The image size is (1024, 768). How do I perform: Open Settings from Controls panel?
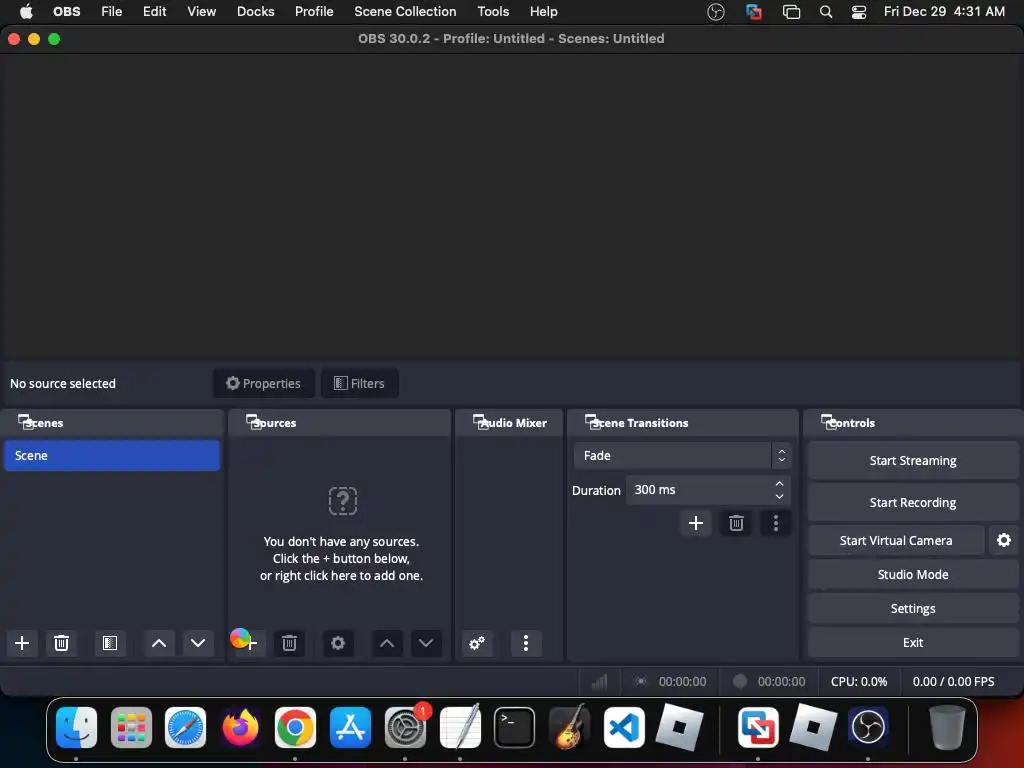click(x=913, y=608)
